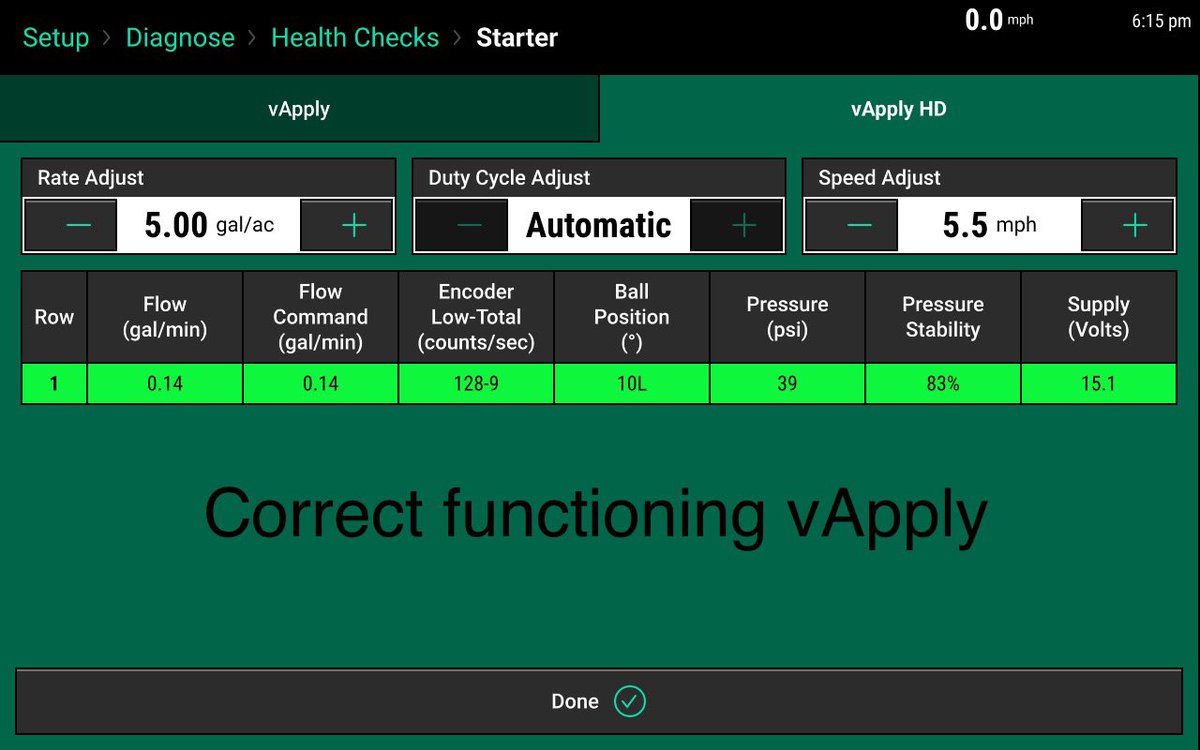This screenshot has width=1200, height=750.
Task: Click the Starter breadcrumb title
Action: 517,38
